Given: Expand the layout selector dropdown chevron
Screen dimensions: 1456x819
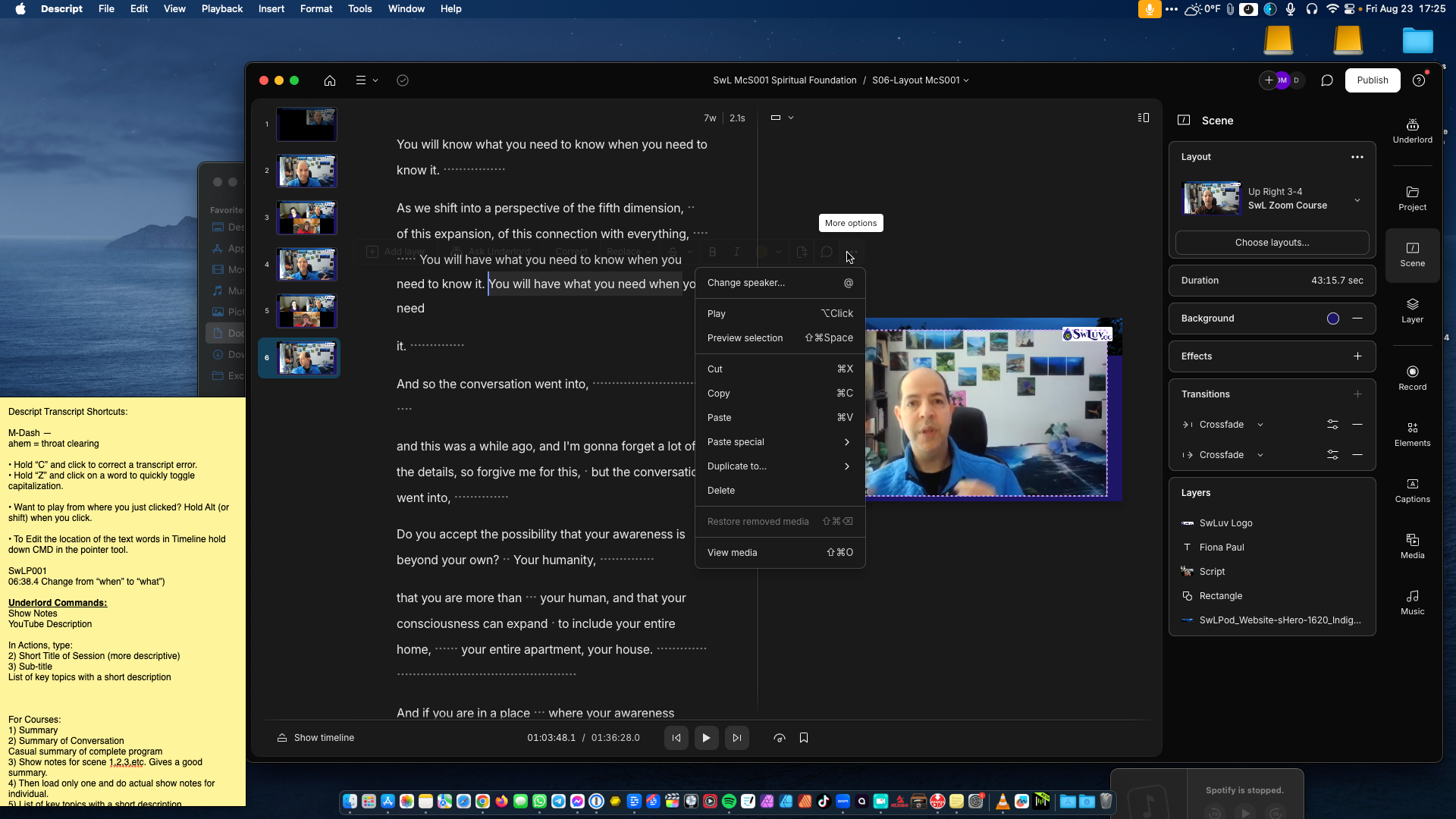Looking at the screenshot, I should tap(1357, 200).
